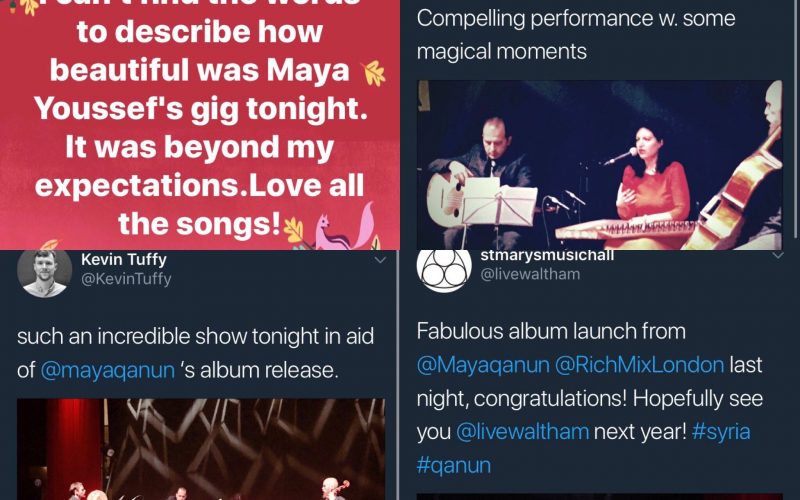The image size is (800, 500).
Task: Follow the #qanun hashtag
Action: [x=454, y=465]
